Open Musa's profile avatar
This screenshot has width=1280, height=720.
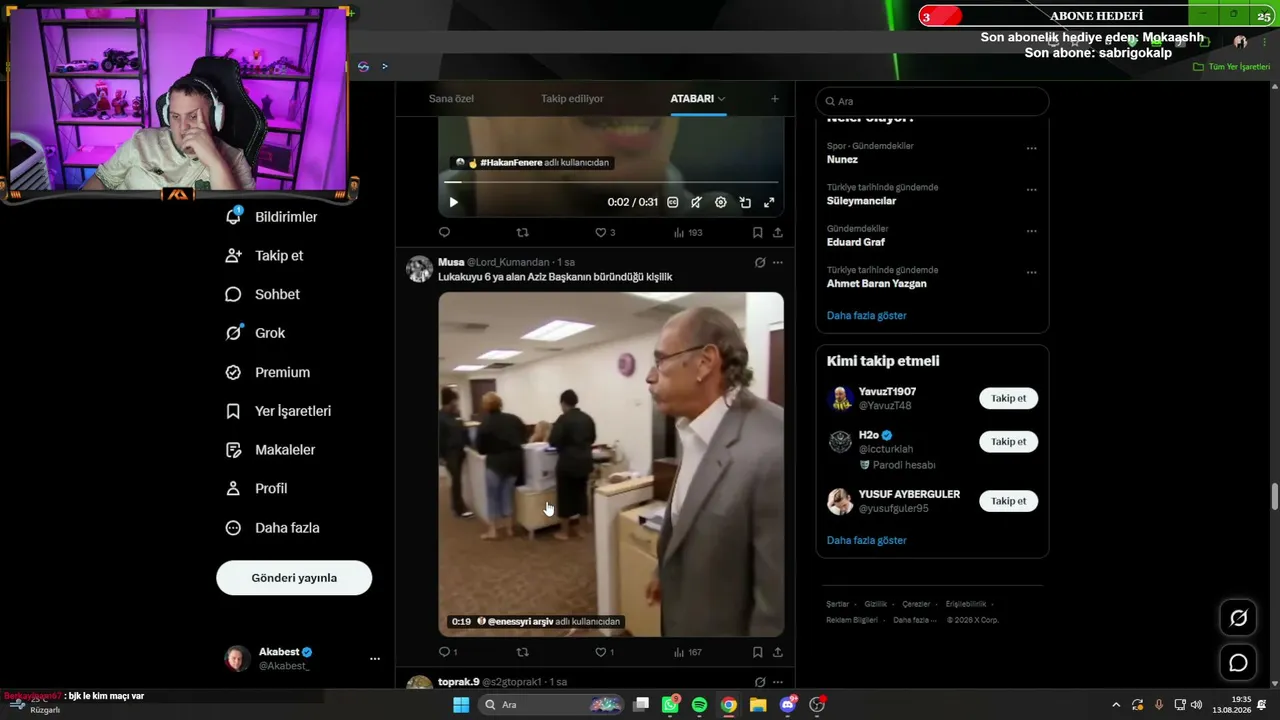pos(420,269)
